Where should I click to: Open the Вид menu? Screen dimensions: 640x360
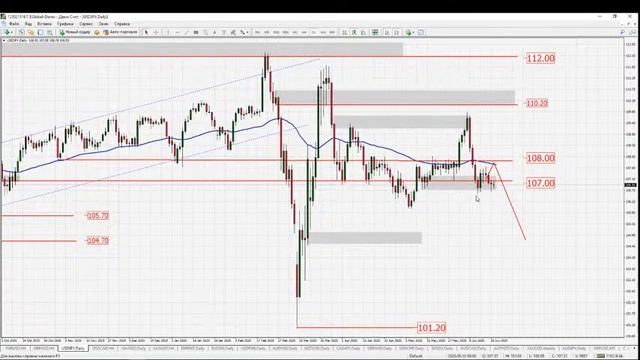click(28, 24)
